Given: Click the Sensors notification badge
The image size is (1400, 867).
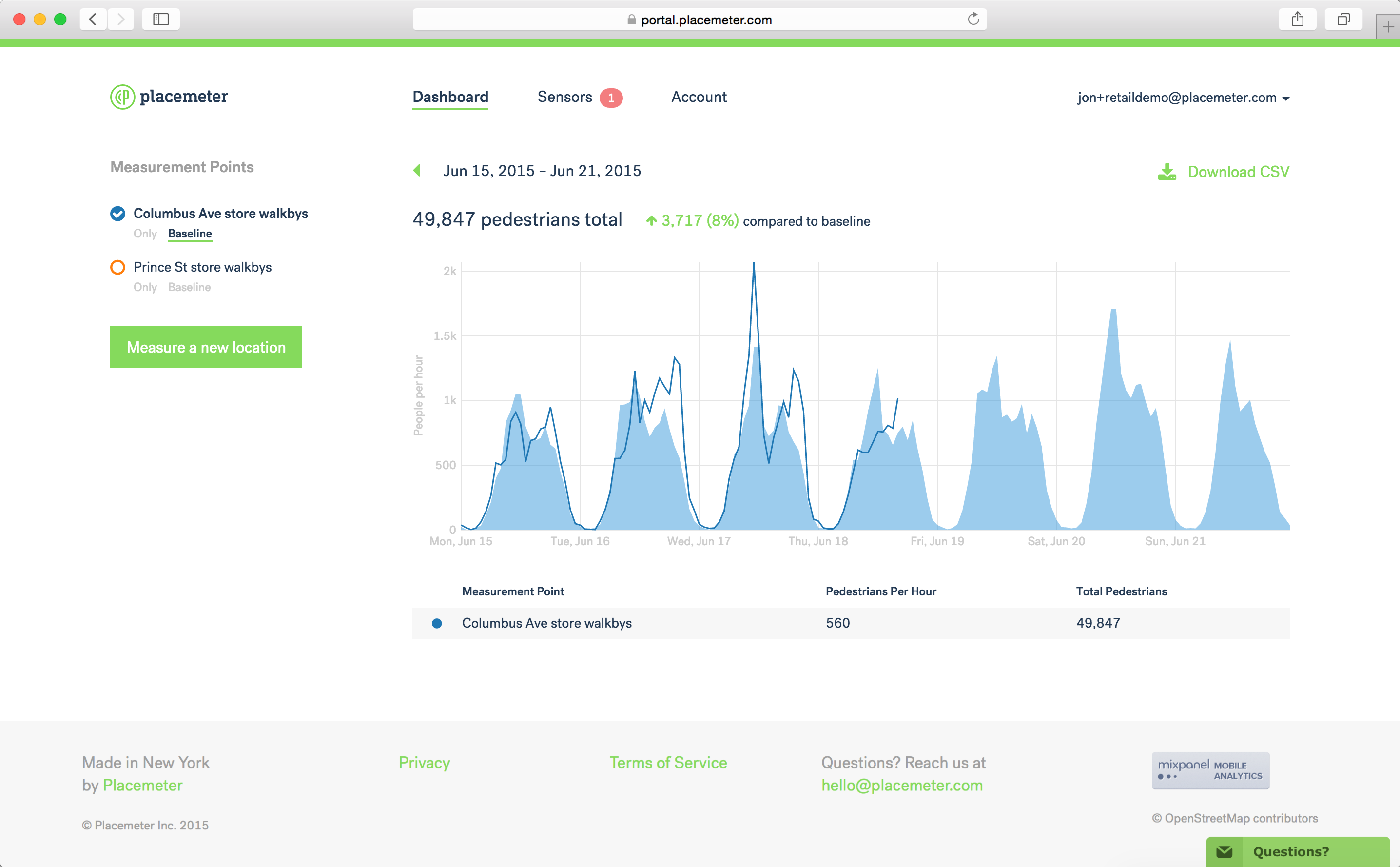Looking at the screenshot, I should 611,98.
